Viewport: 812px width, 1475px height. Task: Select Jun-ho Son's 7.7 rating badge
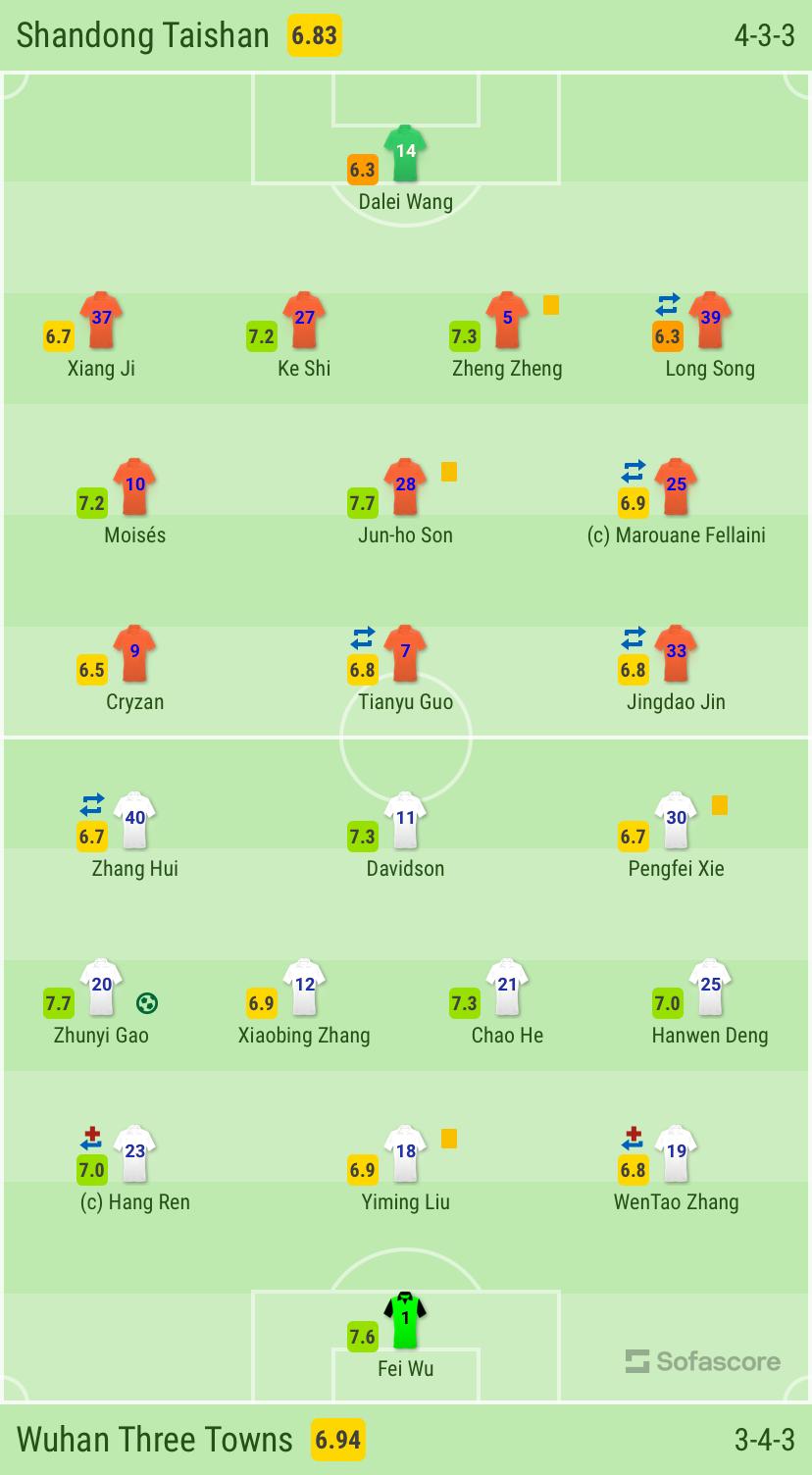[x=362, y=504]
